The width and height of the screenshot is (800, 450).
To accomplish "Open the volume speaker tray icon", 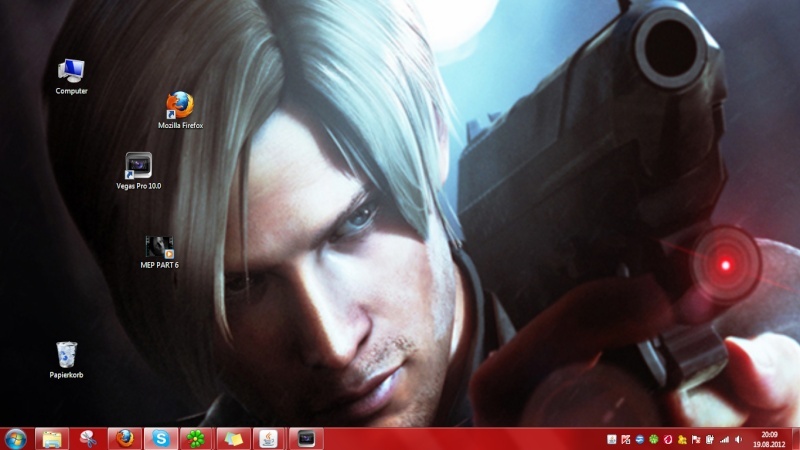I will (x=738, y=439).
